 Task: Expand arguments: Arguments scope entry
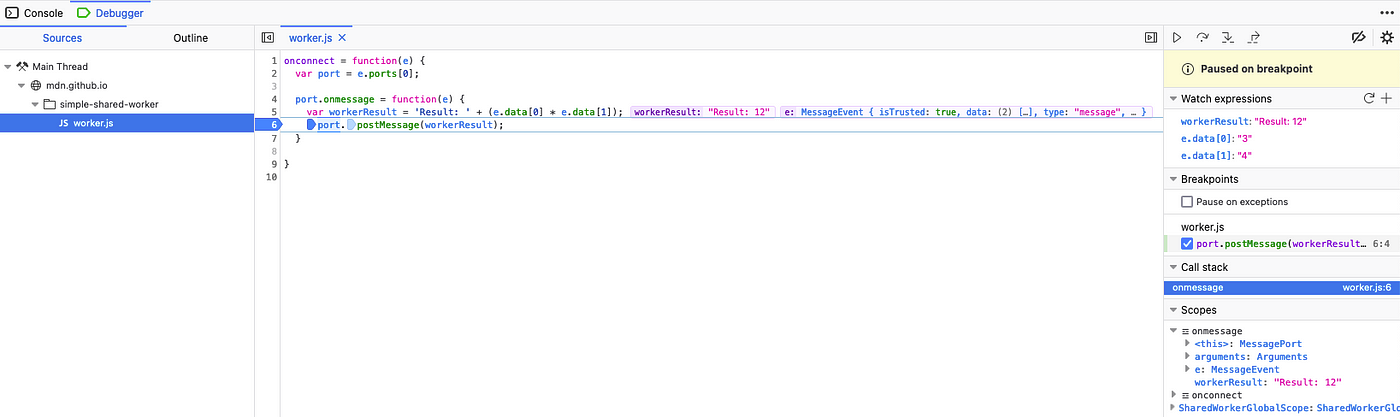[x=1187, y=357]
